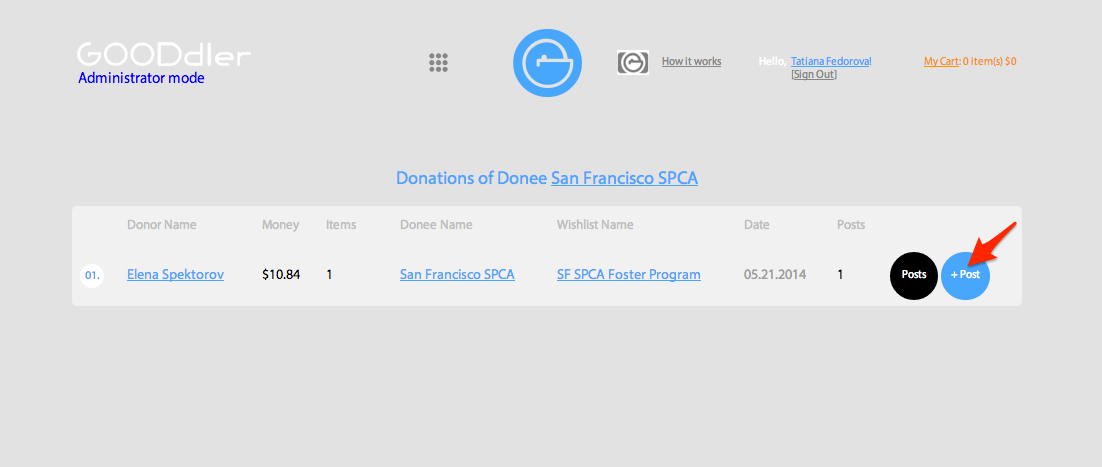
Task: Click the Money column header
Action: coord(280,225)
